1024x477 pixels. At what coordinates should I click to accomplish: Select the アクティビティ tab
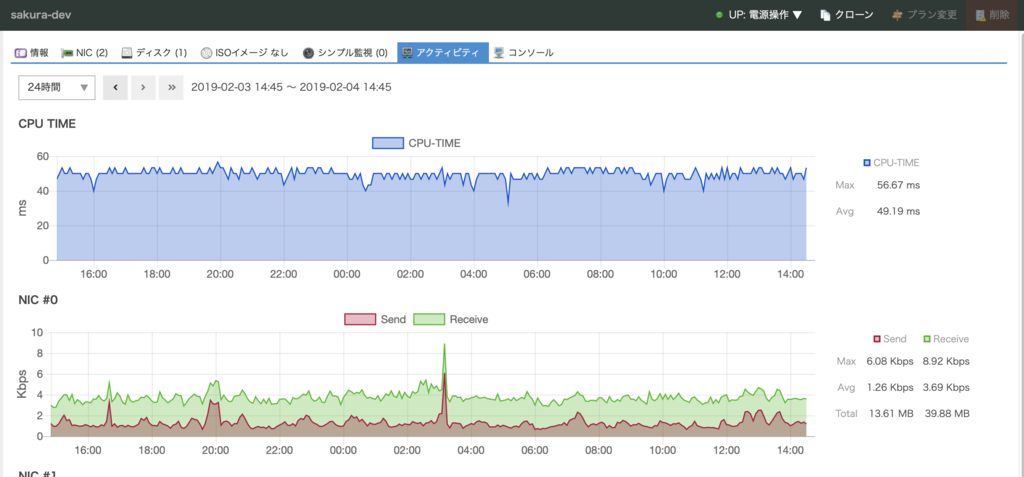[x=443, y=53]
